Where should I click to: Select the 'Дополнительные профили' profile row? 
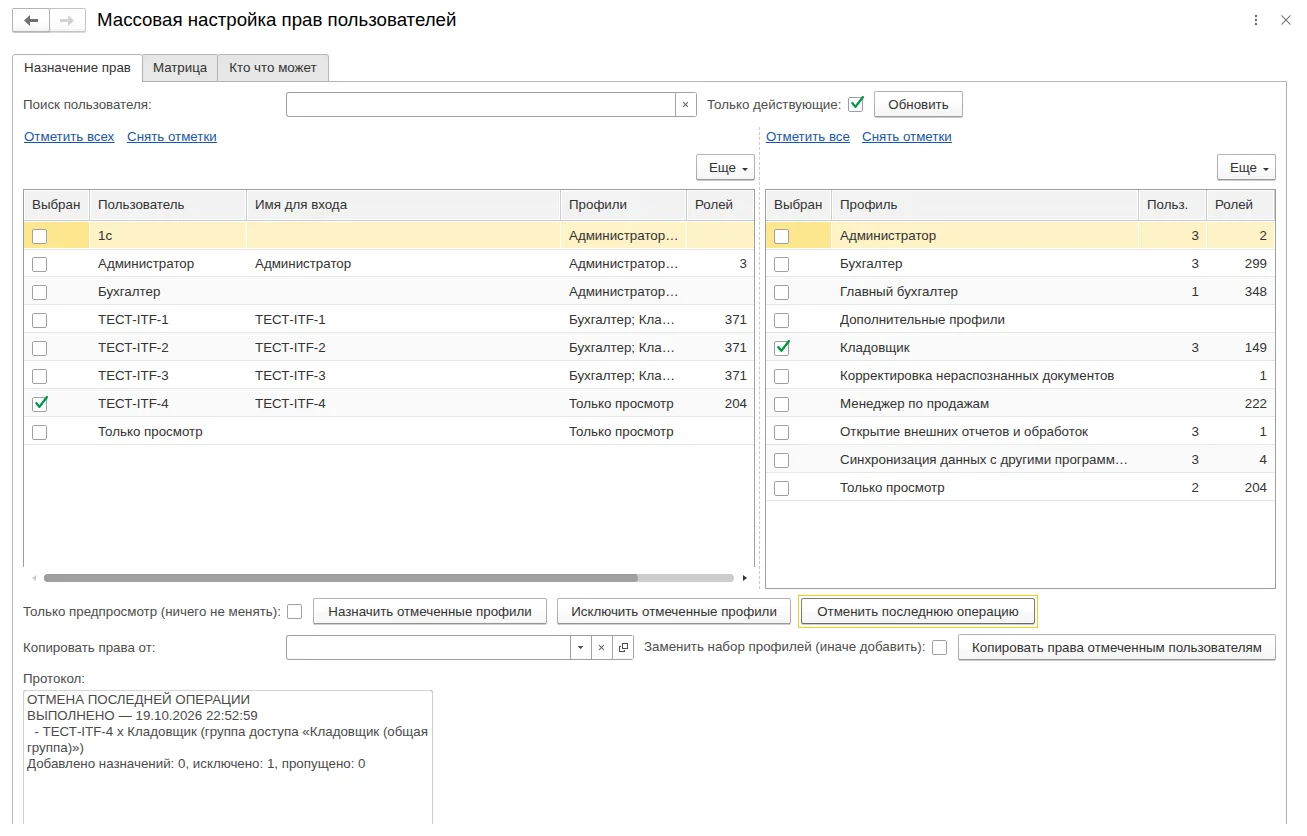(x=1021, y=320)
